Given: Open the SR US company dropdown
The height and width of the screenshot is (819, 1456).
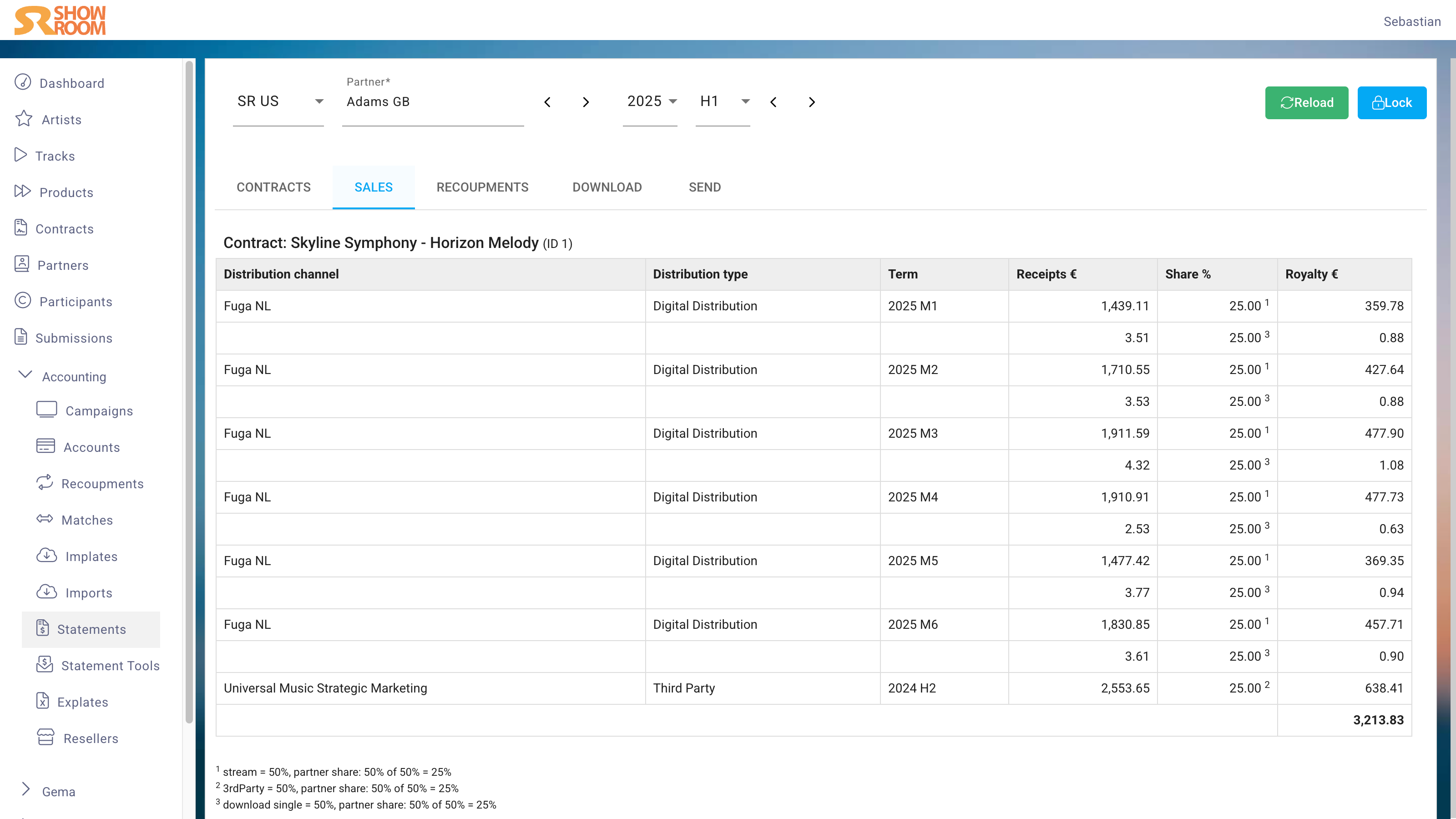Looking at the screenshot, I should pyautogui.click(x=279, y=102).
